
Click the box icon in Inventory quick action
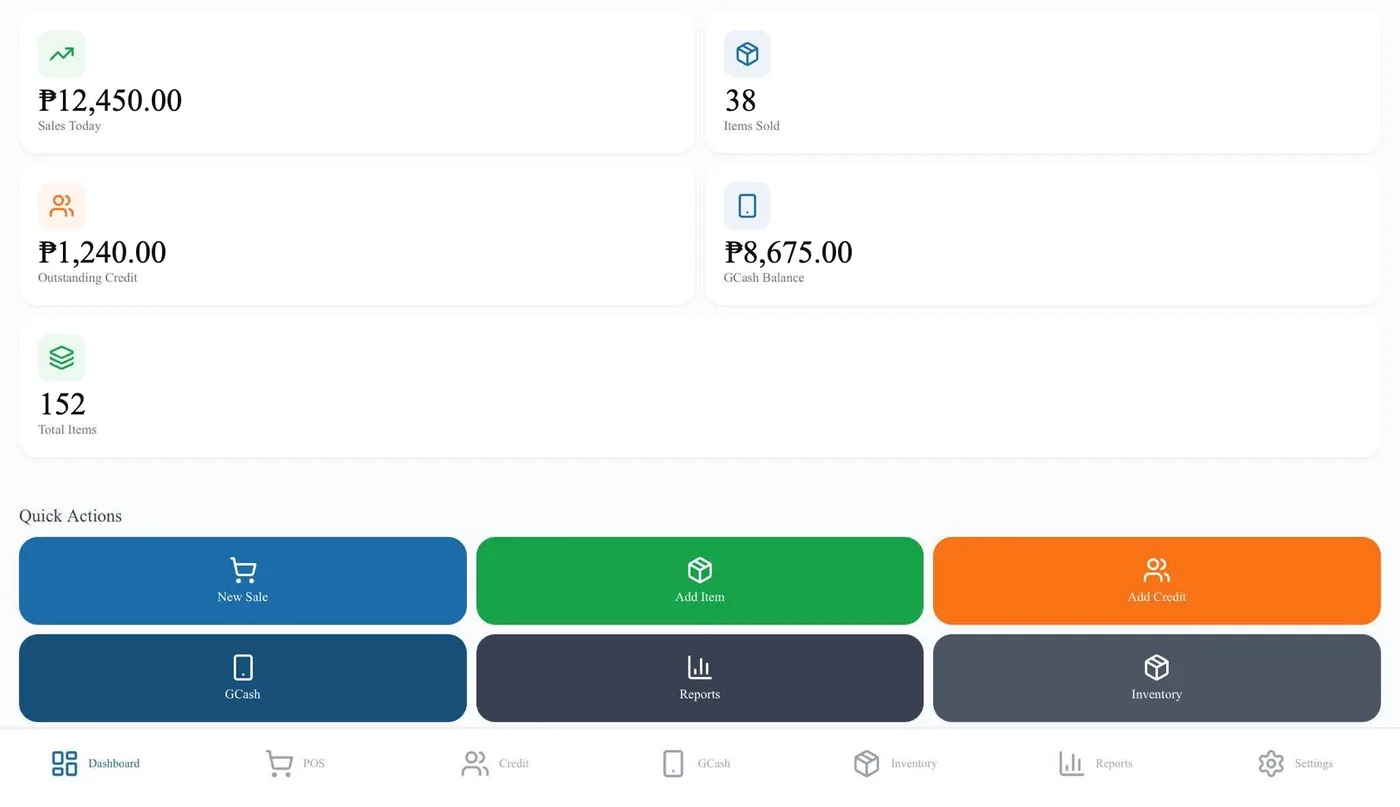pyautogui.click(x=1157, y=667)
